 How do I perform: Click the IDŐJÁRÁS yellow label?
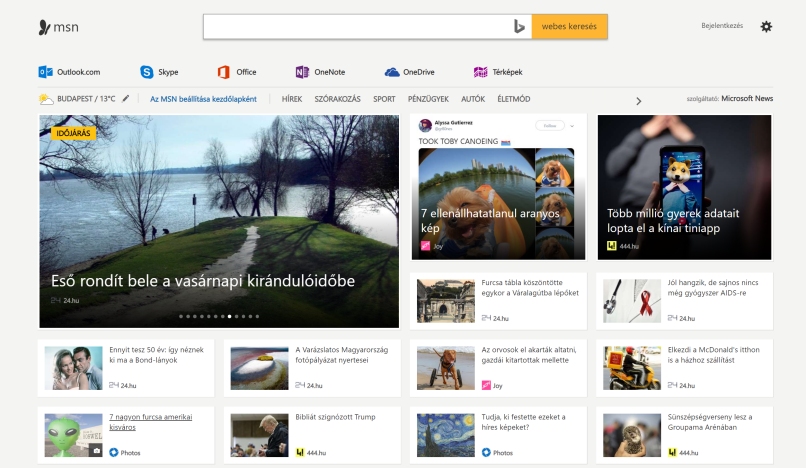click(73, 133)
